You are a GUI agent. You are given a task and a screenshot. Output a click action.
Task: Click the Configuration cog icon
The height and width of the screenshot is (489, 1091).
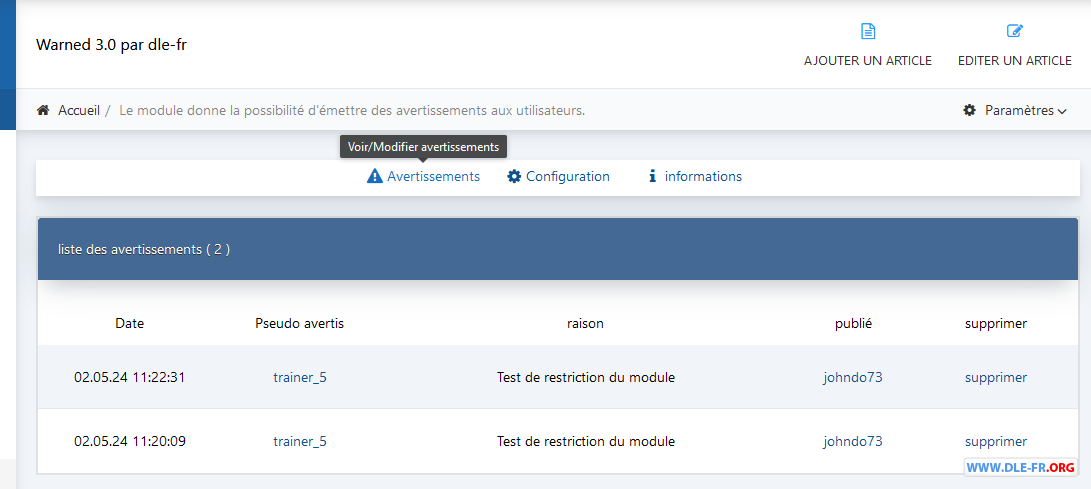coord(514,176)
